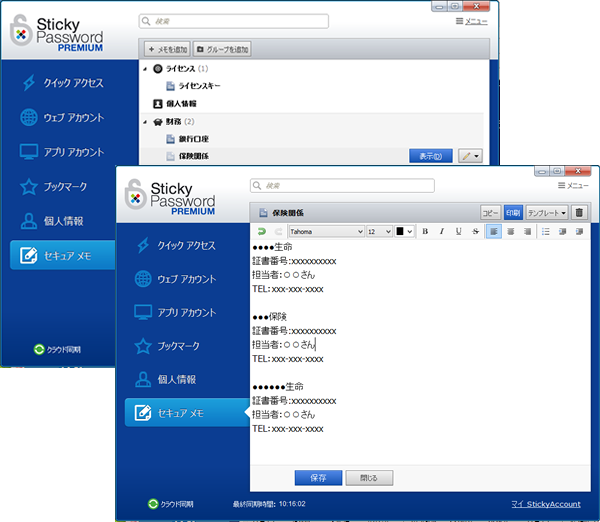The width and height of the screenshot is (600, 522).
Task: Save the memo with 保存 button
Action: click(318, 478)
